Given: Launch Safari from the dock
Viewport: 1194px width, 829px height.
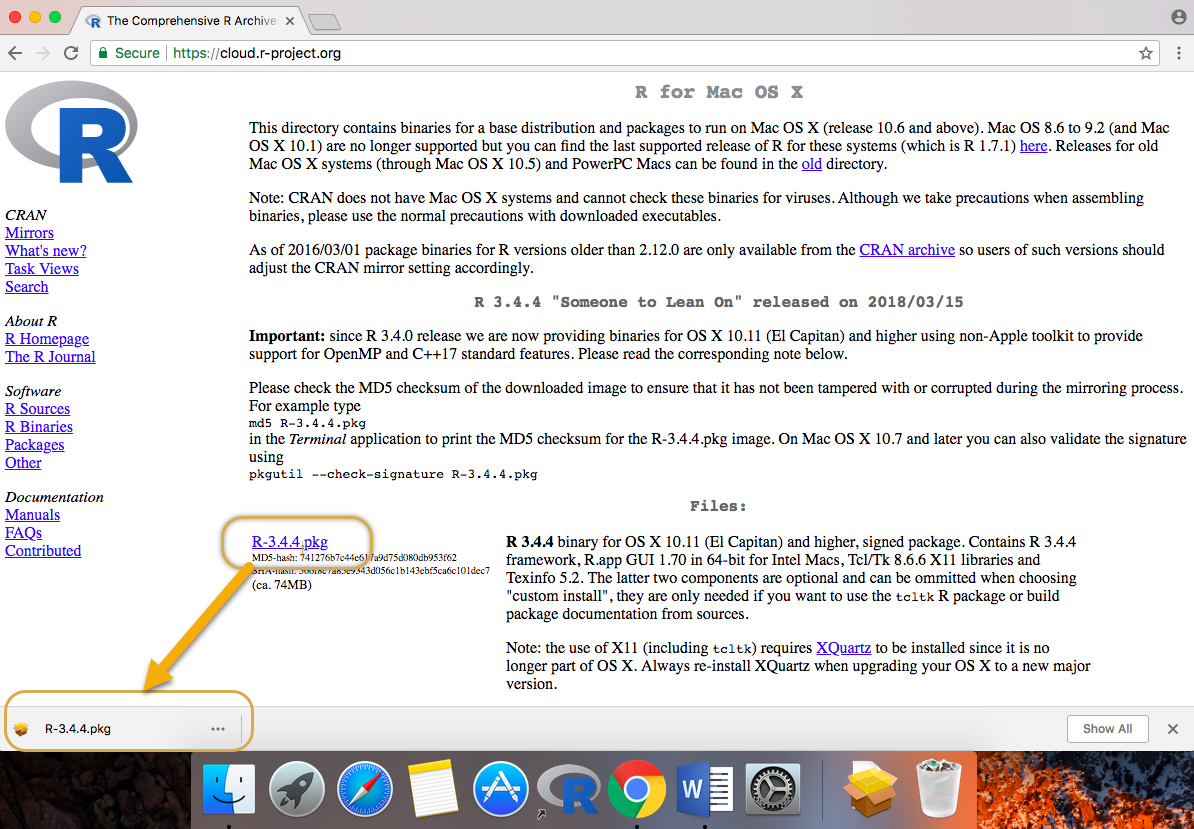Looking at the screenshot, I should pyautogui.click(x=364, y=788).
